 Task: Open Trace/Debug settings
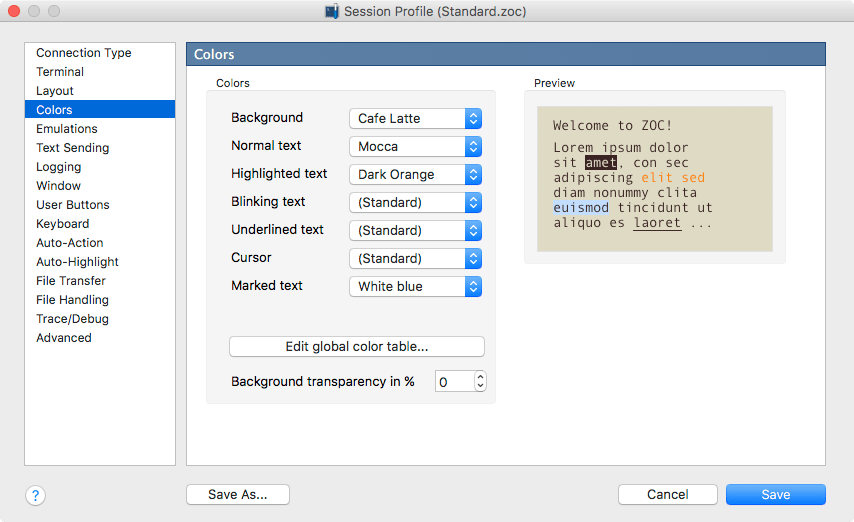[x=100, y=319]
